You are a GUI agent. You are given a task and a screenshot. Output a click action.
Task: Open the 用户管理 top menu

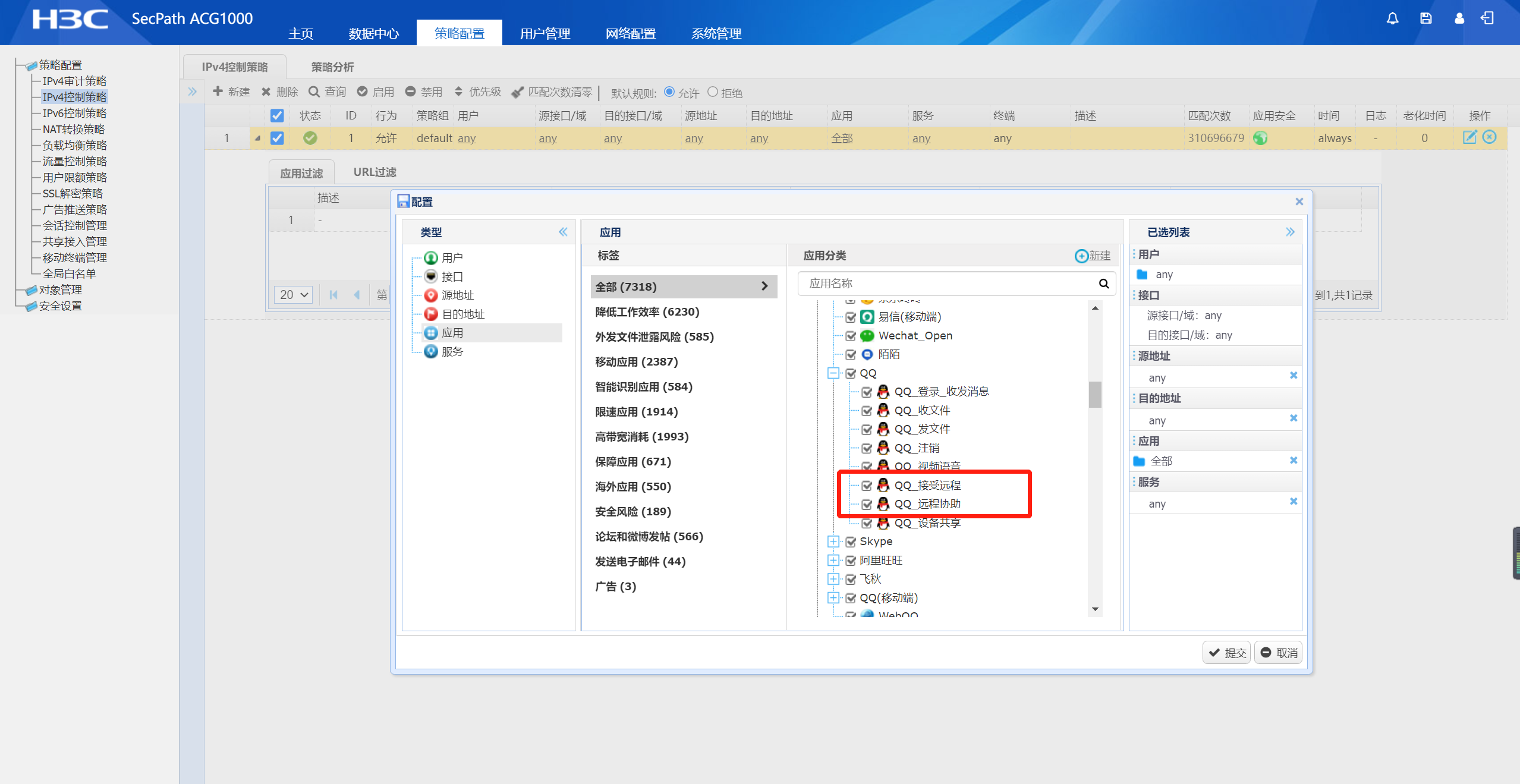coord(545,33)
